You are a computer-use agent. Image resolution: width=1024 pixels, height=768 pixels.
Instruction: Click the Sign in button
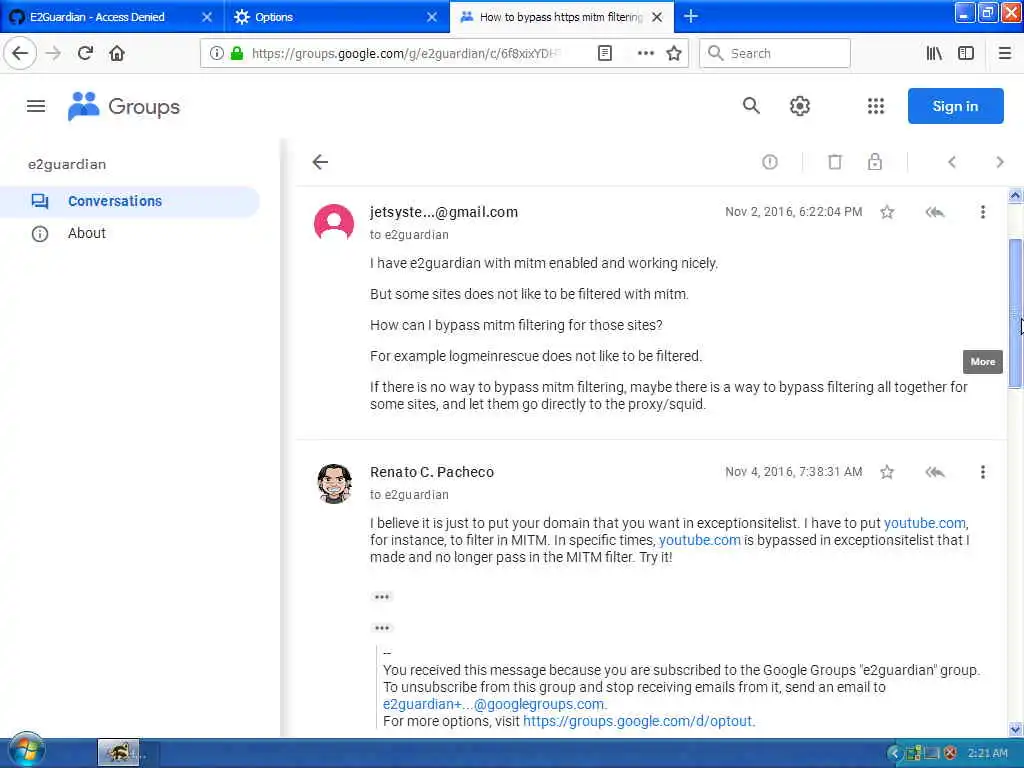click(x=955, y=106)
